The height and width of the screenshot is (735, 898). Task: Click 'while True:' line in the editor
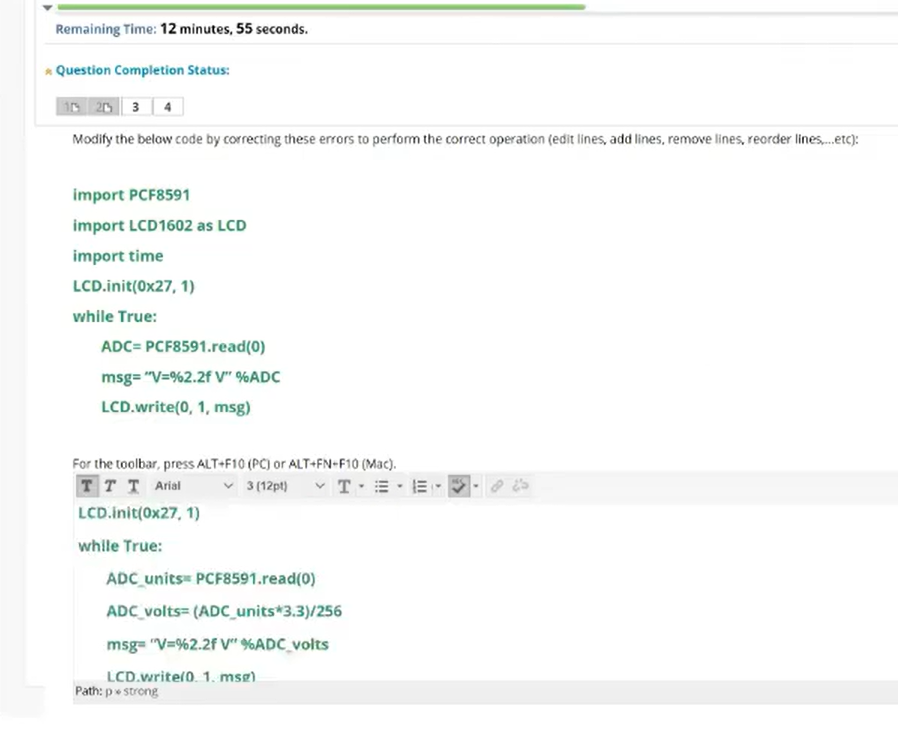click(120, 546)
